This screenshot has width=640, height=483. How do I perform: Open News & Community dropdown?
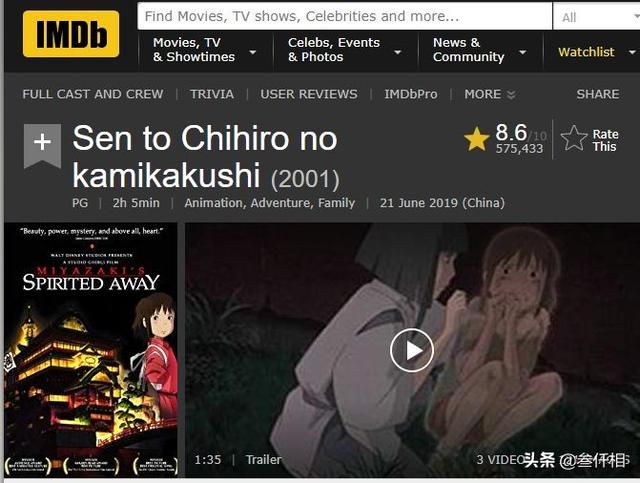click(479, 50)
